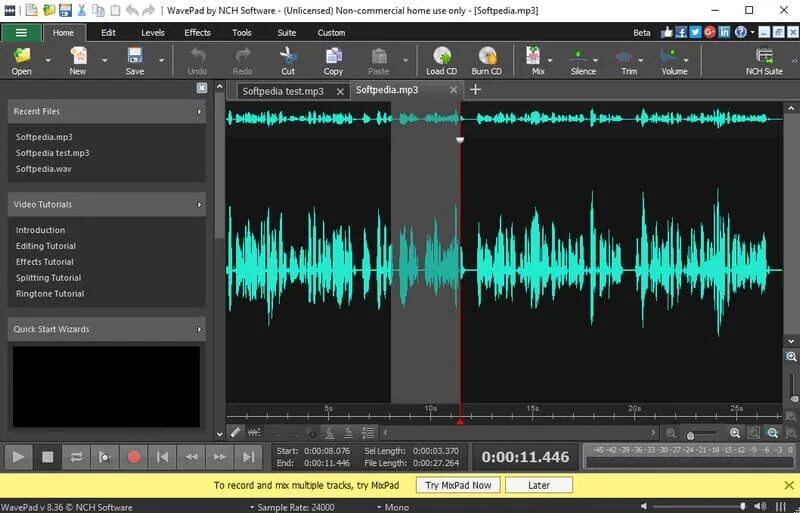
Task: Click the Silence tool icon
Action: [578, 55]
